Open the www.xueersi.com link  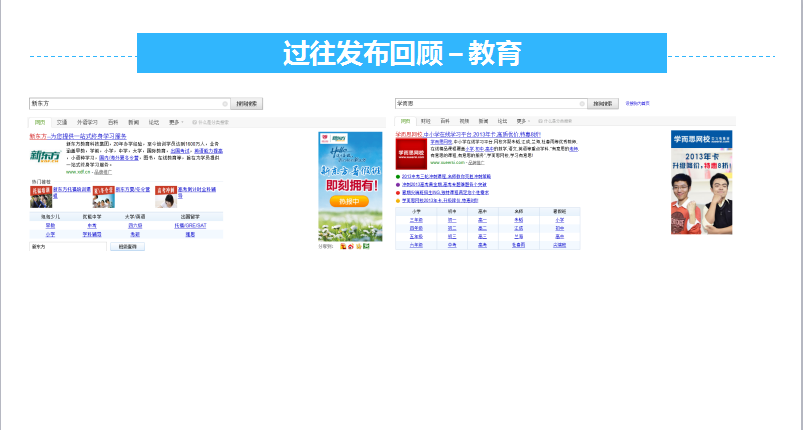point(447,162)
